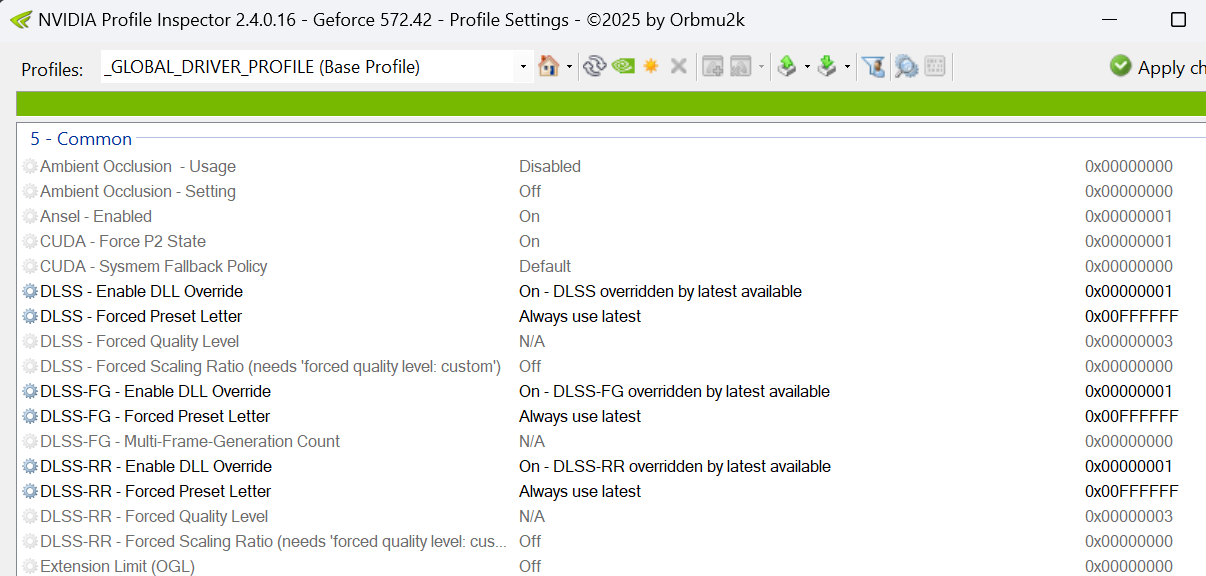Click gear icon beside DLSS-RR - Forced Preset Letter
Image resolution: width=1206 pixels, height=576 pixels.
(x=30, y=492)
